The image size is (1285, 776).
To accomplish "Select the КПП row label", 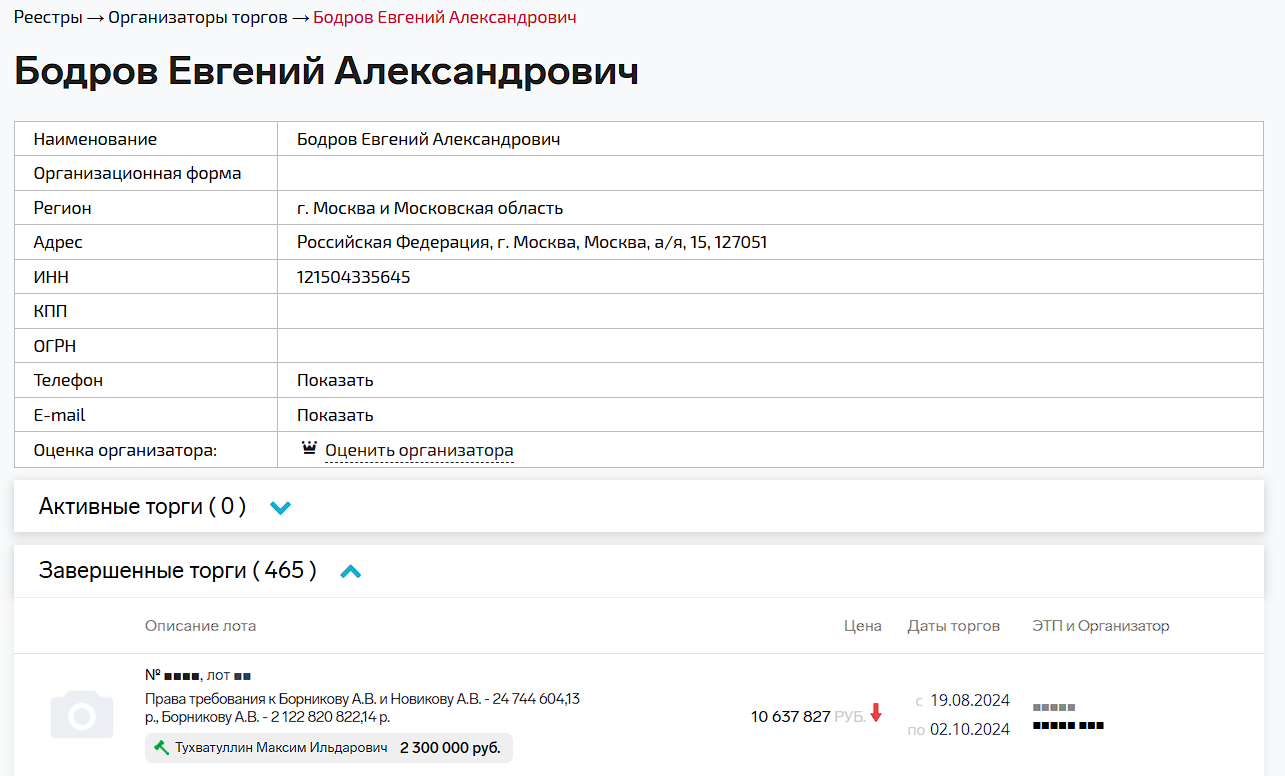I will point(50,311).
